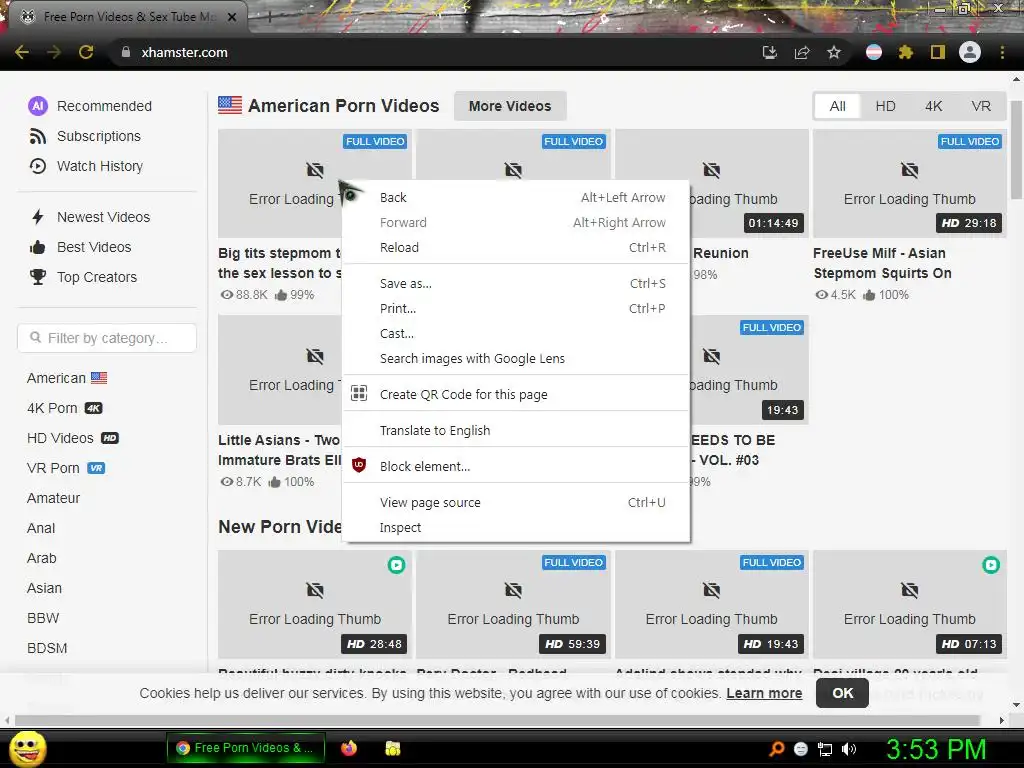Viewport: 1024px width, 768px height.
Task: Open the yellow folder taskbar icon
Action: pyautogui.click(x=392, y=748)
